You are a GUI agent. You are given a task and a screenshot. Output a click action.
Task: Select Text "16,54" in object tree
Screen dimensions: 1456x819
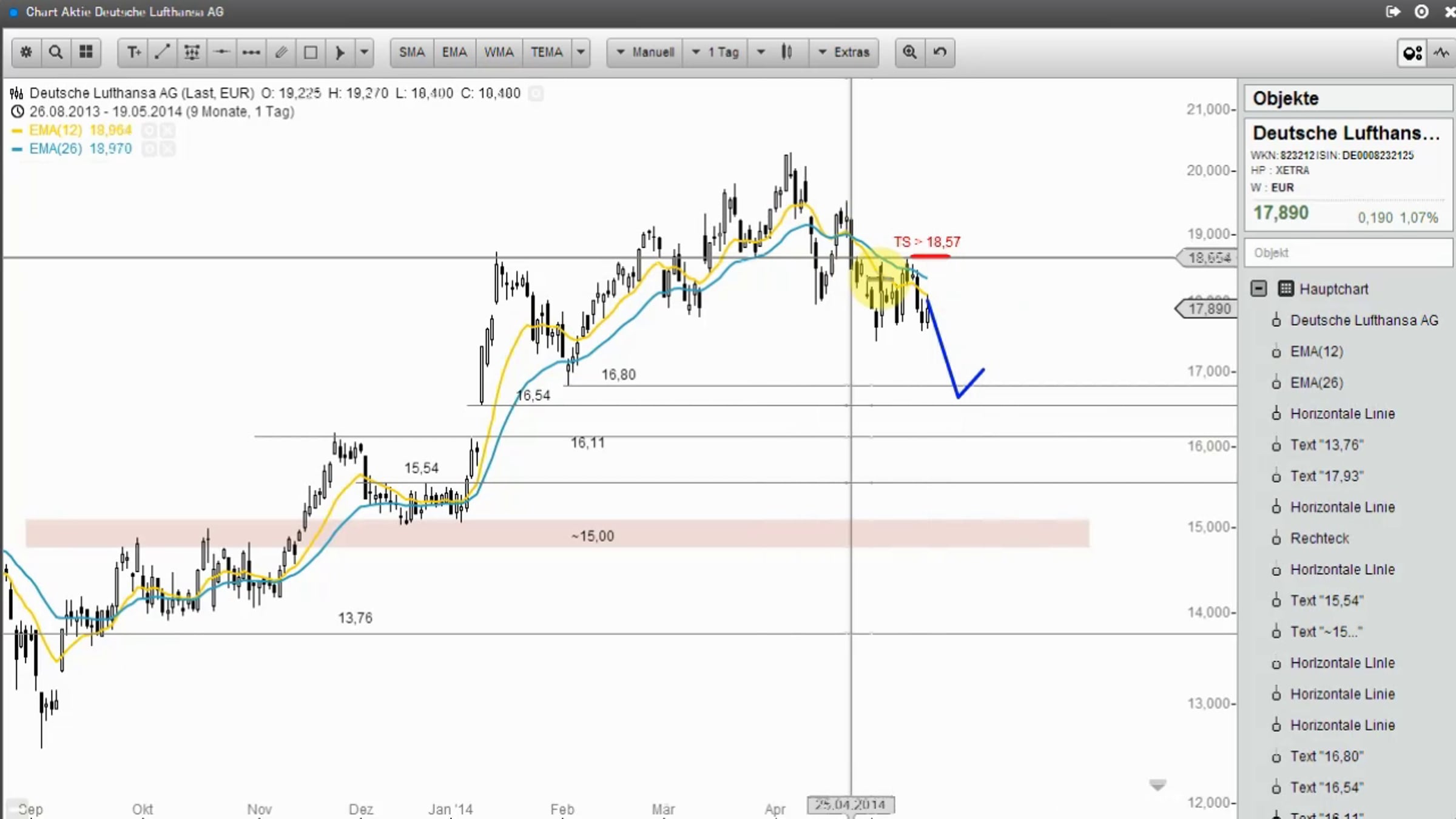click(x=1327, y=787)
